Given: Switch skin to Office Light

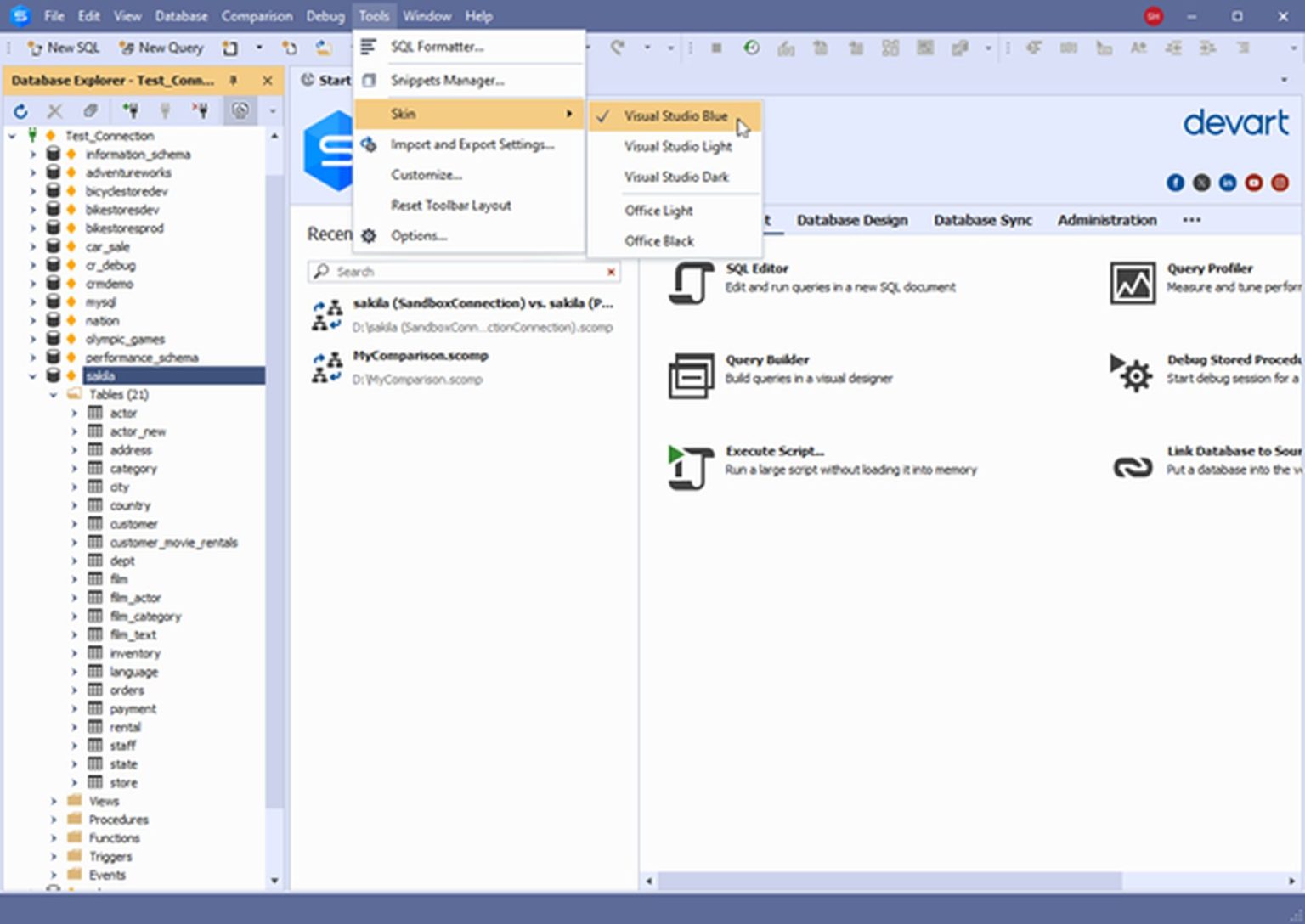Looking at the screenshot, I should pyautogui.click(x=658, y=210).
